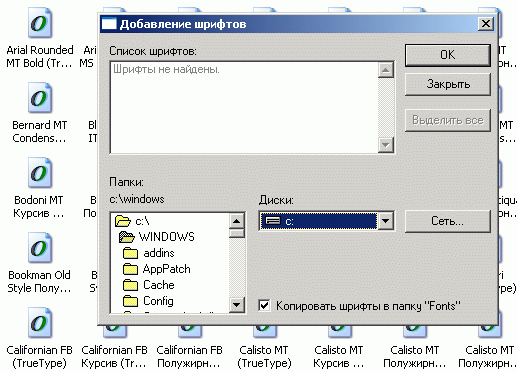517x372 pixels.
Task: Select the Bernard MT Condensed font icon
Action: click(x=40, y=98)
